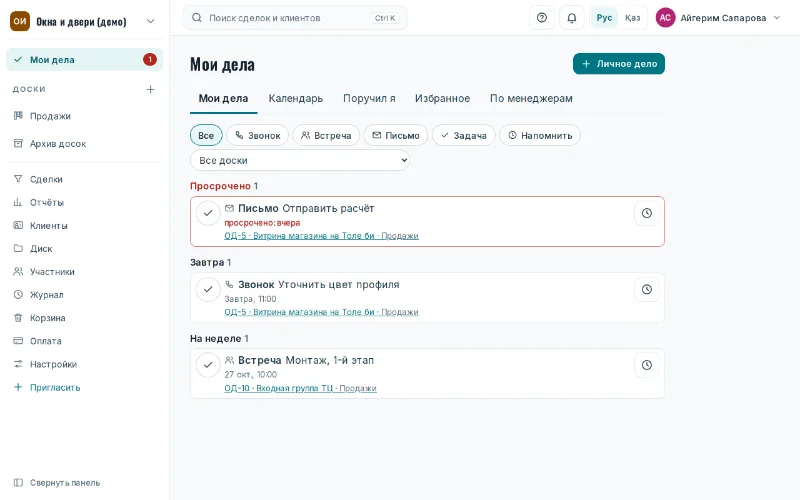Click the Встреча Монтаж, 1-й этап title
Image resolution: width=800 pixels, height=500 pixels.
click(x=306, y=360)
